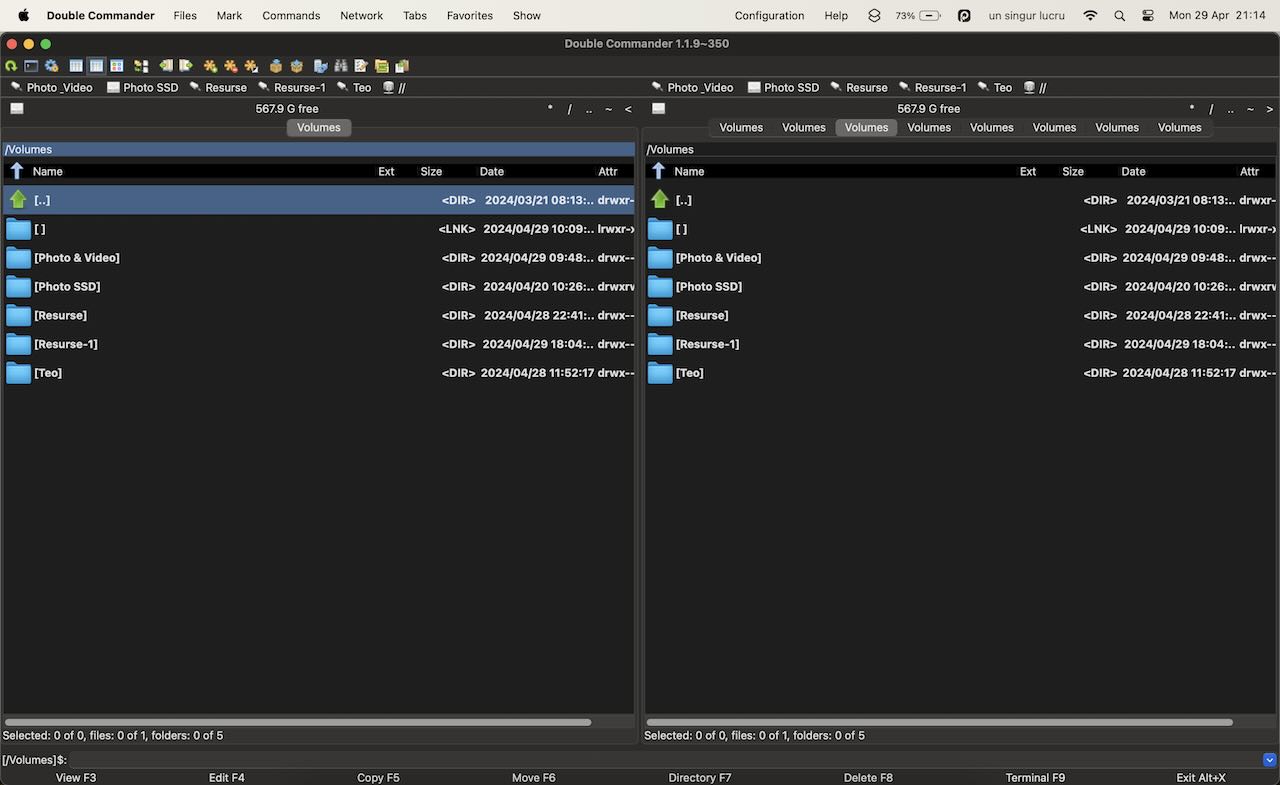1280x785 pixels.
Task: Open the Commands menu
Action: coord(291,16)
